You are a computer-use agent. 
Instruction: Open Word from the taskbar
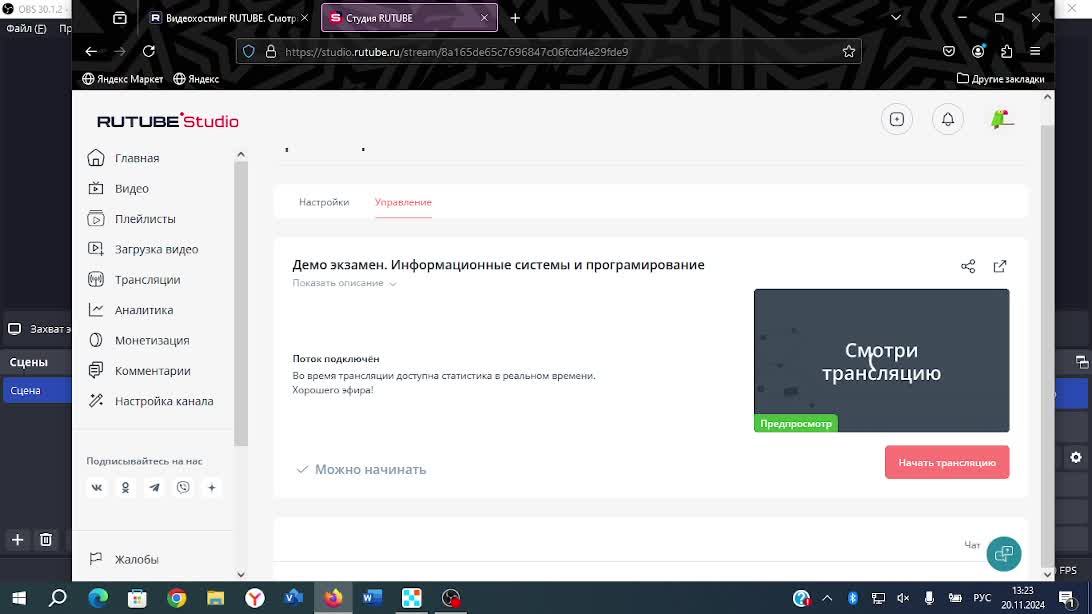[x=373, y=598]
